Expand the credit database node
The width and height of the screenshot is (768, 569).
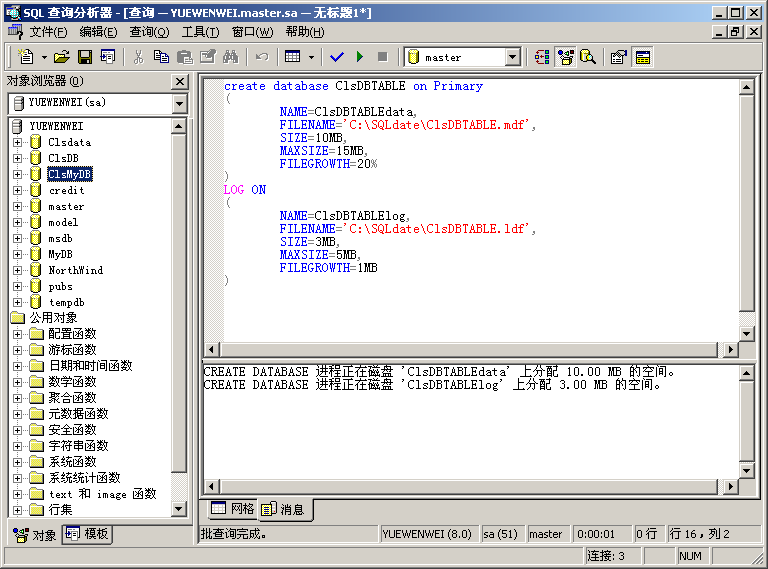point(18,190)
